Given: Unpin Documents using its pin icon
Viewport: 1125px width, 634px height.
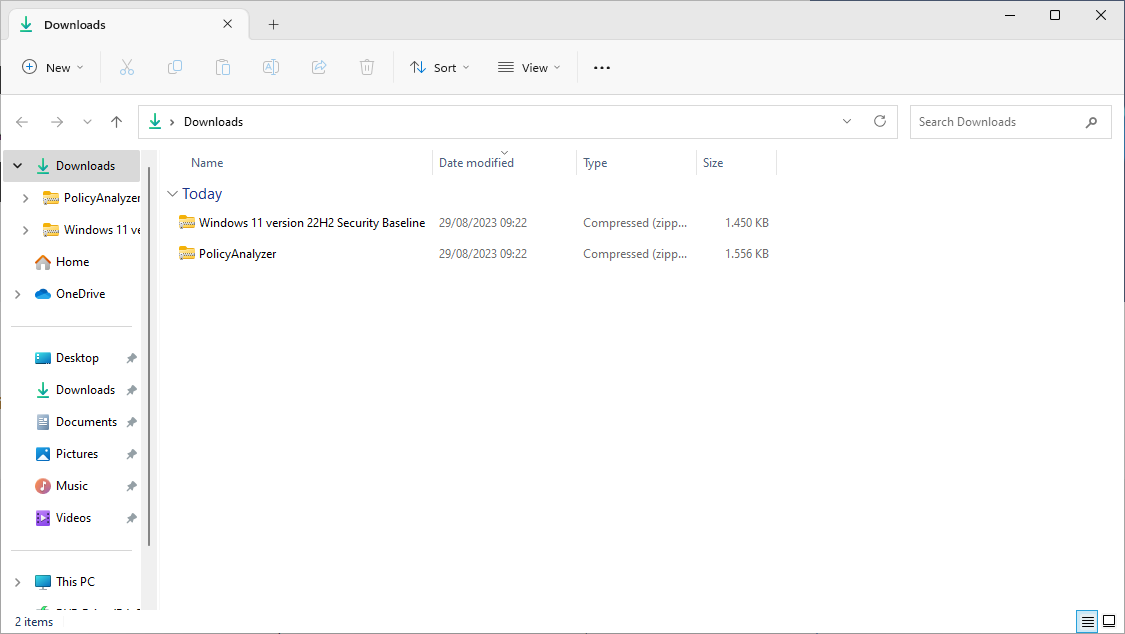Looking at the screenshot, I should 131,422.
